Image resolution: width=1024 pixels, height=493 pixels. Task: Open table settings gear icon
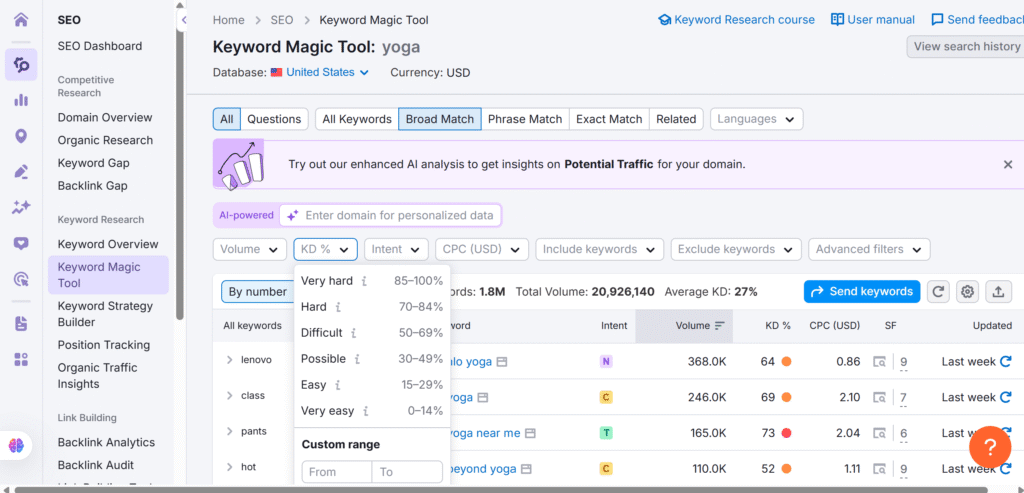pos(968,292)
